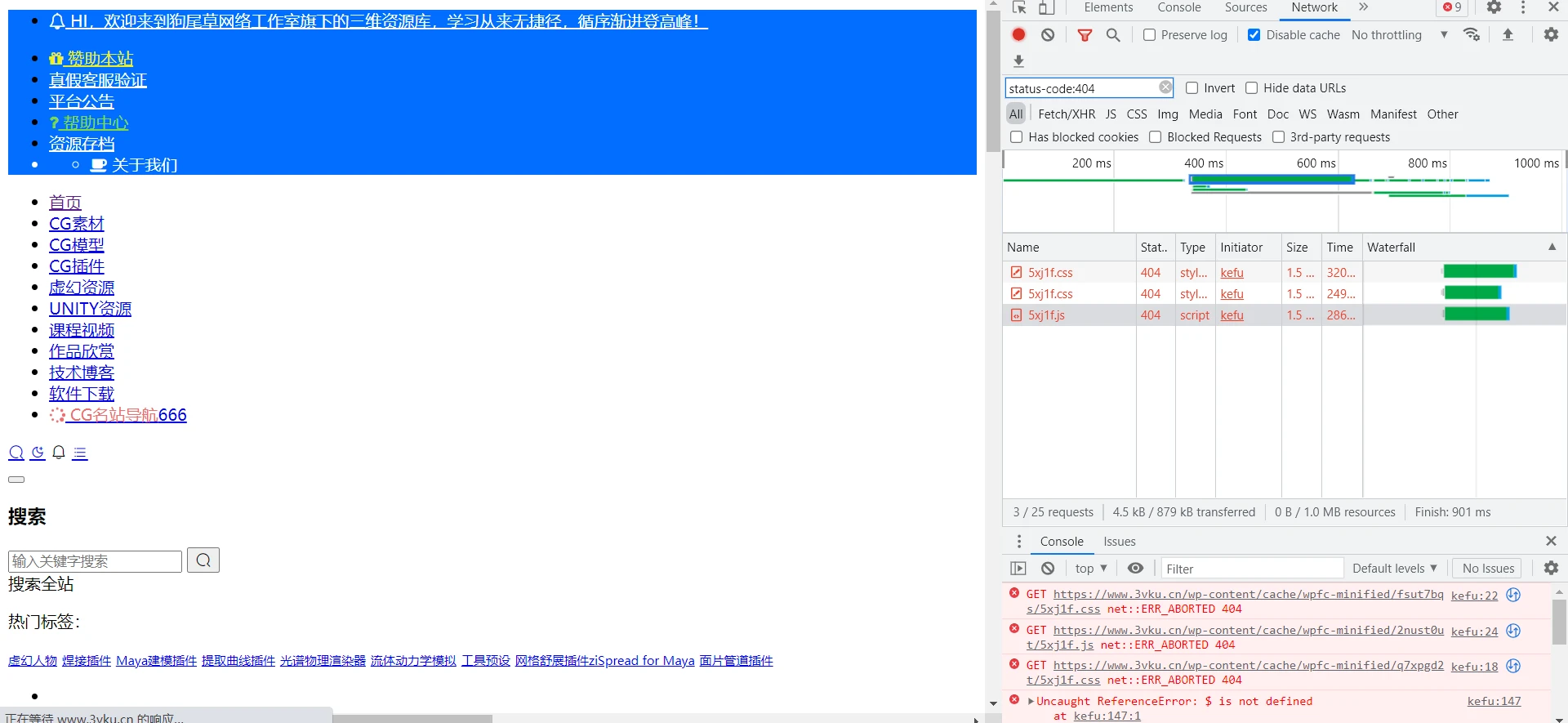This screenshot has width=1568, height=723.
Task: Open the CG素材 navigation link
Action: pyautogui.click(x=77, y=224)
